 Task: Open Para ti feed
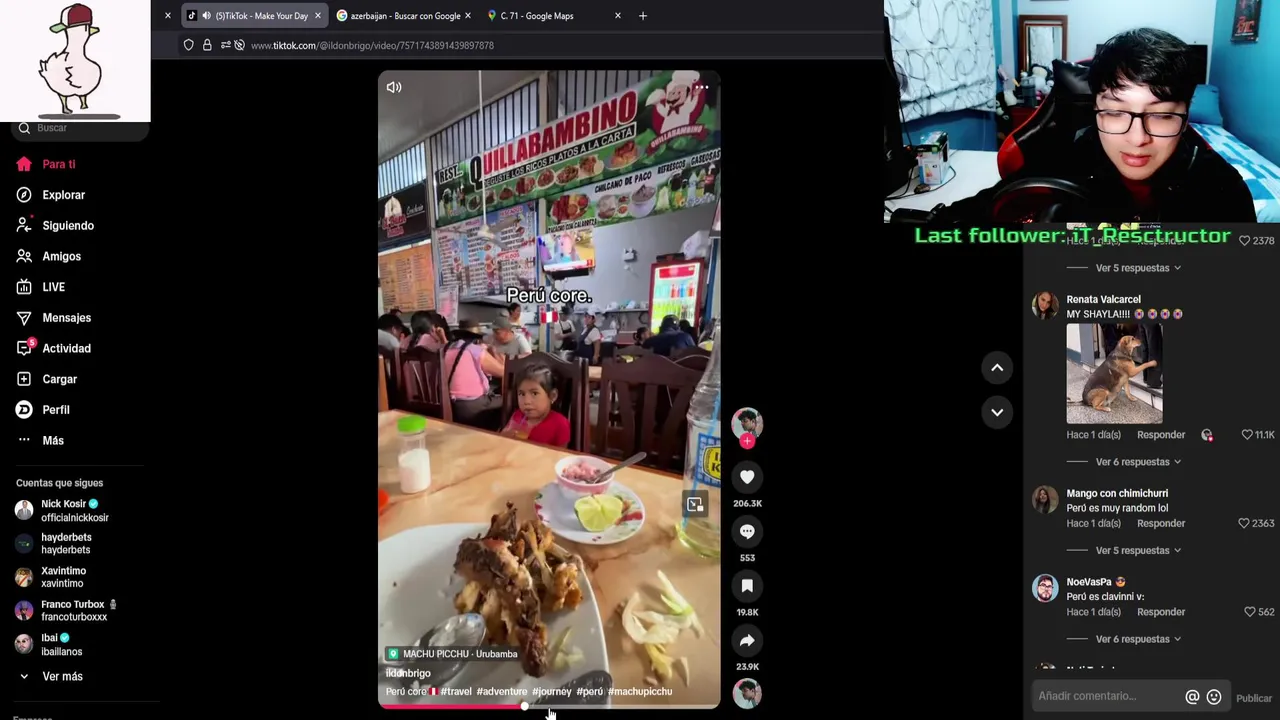point(58,164)
